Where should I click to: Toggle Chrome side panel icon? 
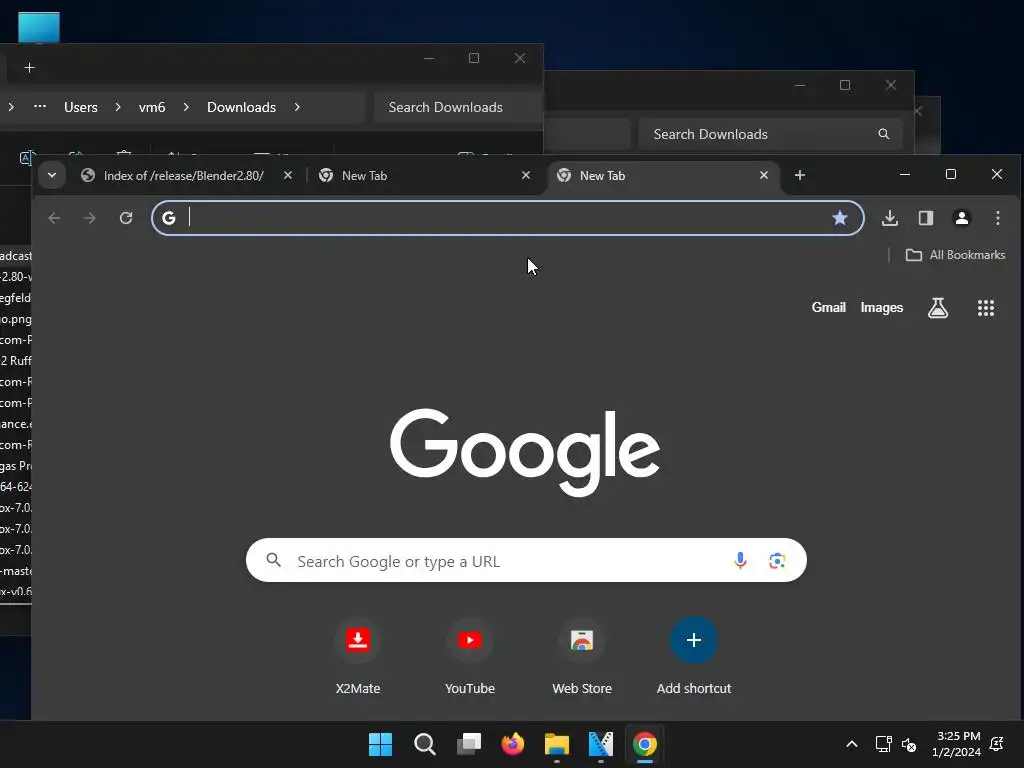coord(925,218)
